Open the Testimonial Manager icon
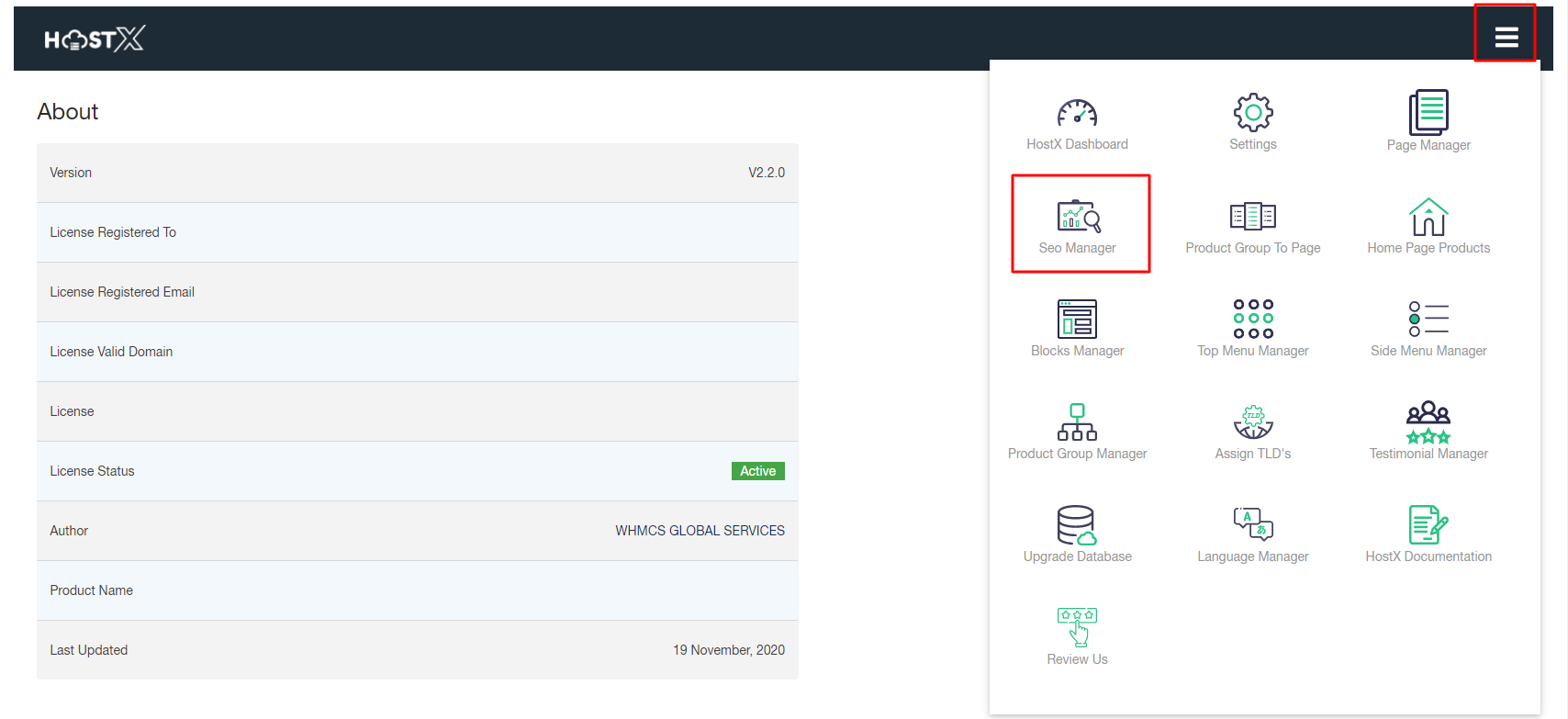 pyautogui.click(x=1428, y=422)
